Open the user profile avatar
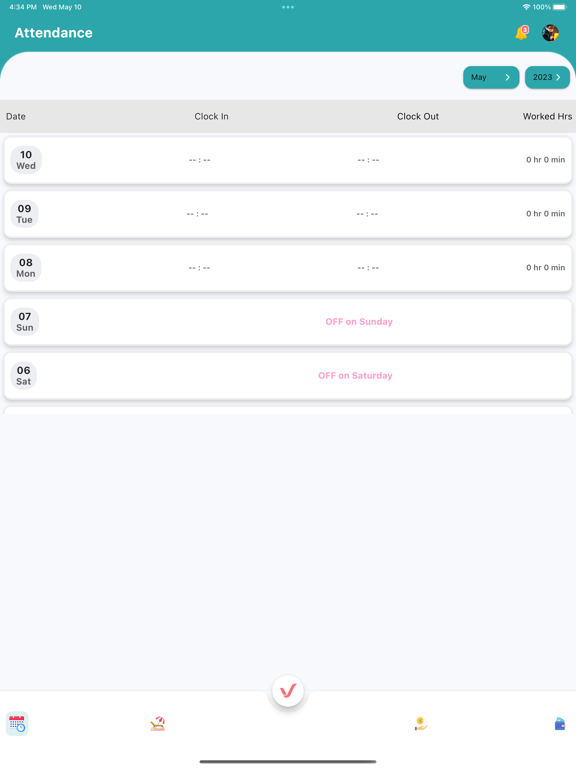This screenshot has width=576, height=768. (551, 33)
